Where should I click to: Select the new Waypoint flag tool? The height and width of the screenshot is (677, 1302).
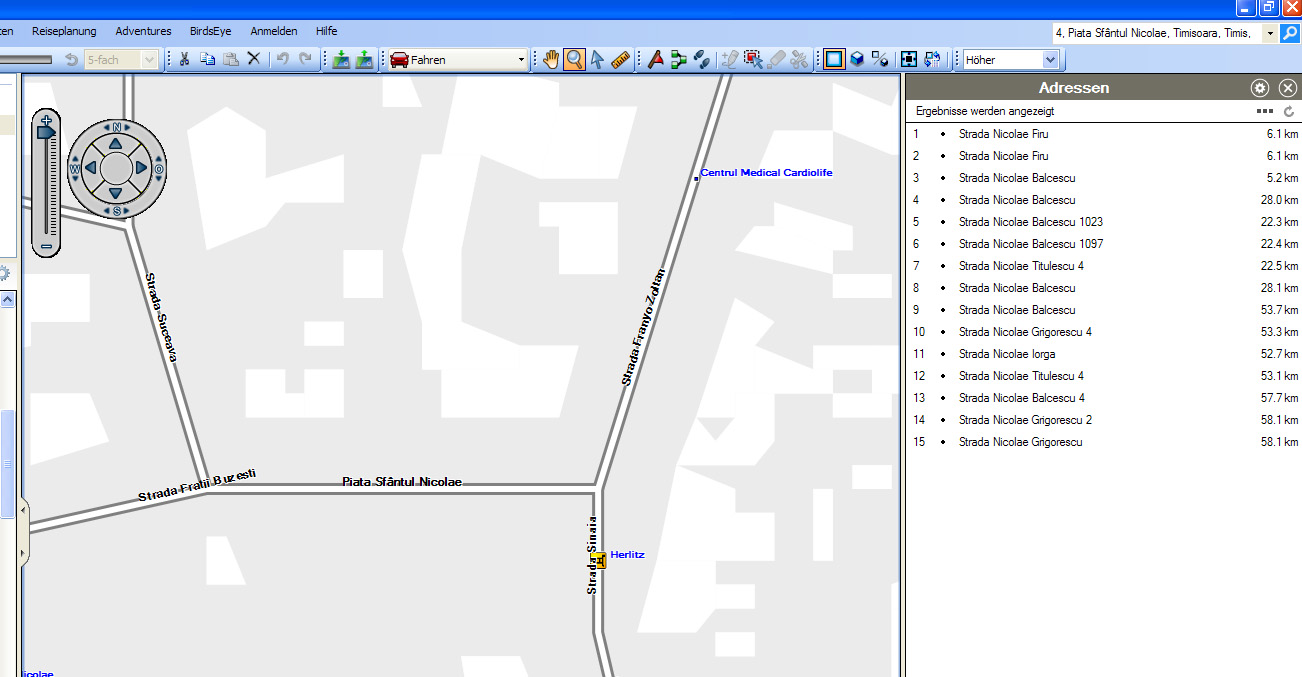656,60
